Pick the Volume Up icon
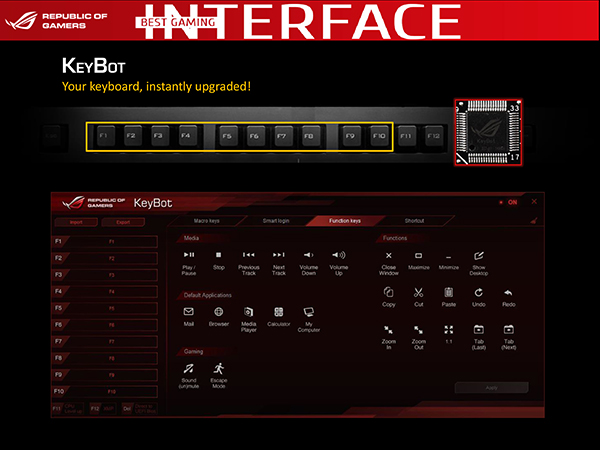Viewport: 600px width, 450px height. 339,255
